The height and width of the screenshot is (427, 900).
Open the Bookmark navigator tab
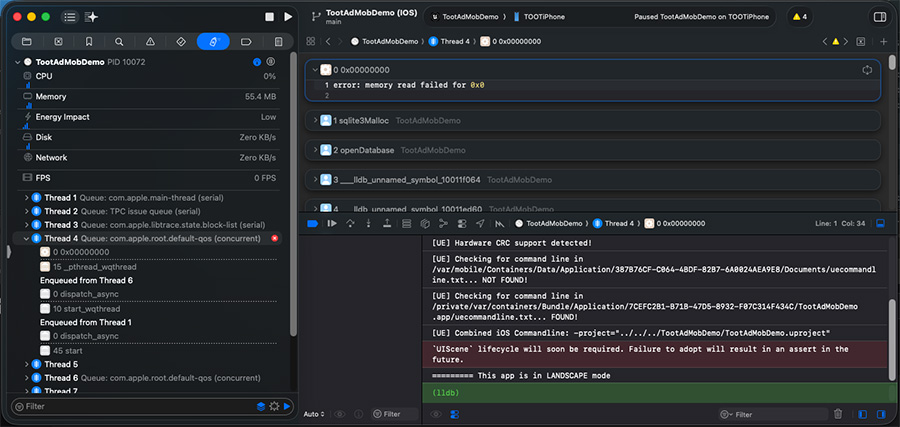pyautogui.click(x=89, y=41)
